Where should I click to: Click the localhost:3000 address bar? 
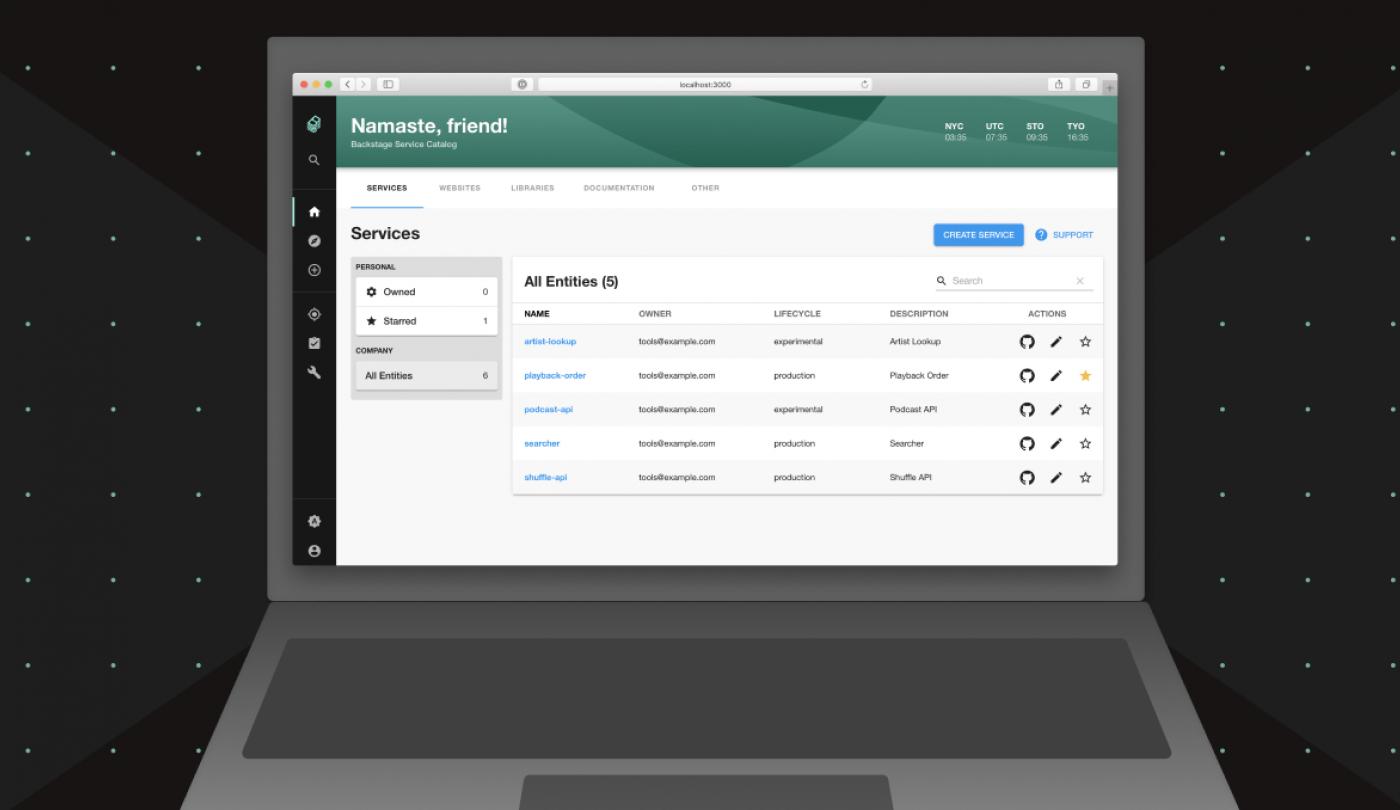[707, 85]
